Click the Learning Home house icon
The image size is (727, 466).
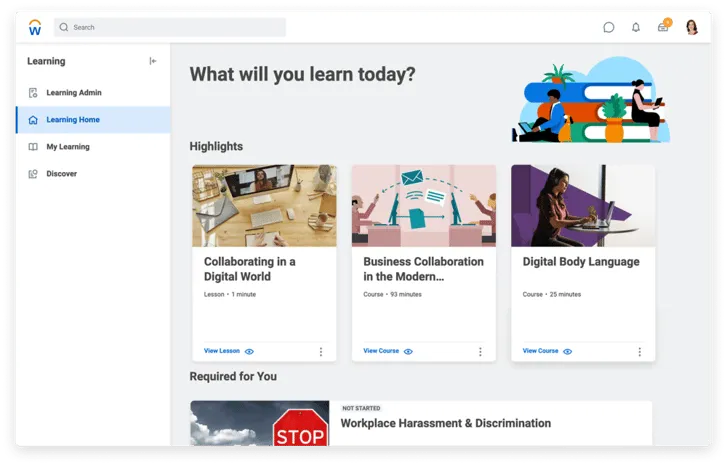coord(33,120)
